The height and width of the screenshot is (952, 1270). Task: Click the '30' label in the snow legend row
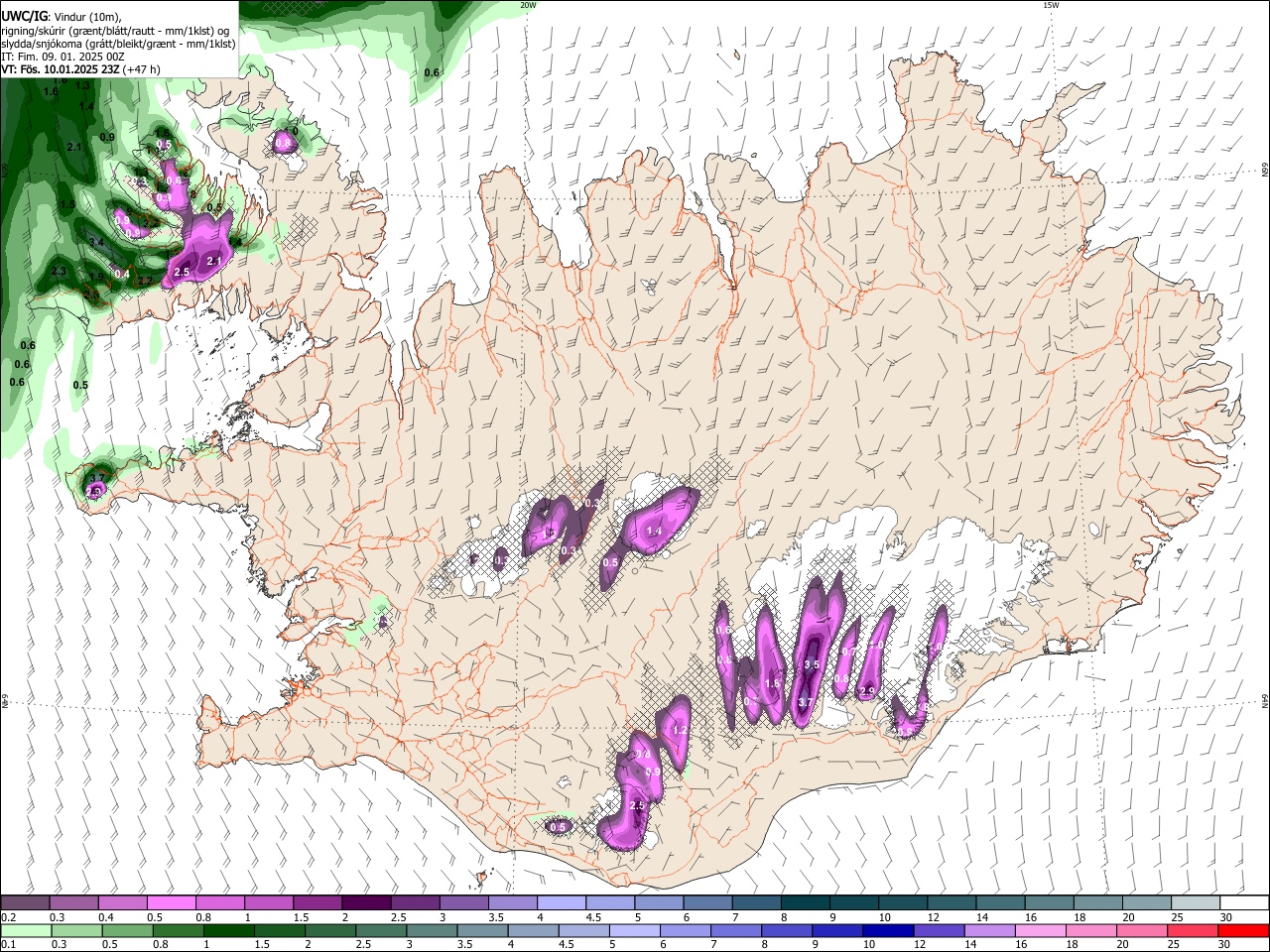(1225, 917)
